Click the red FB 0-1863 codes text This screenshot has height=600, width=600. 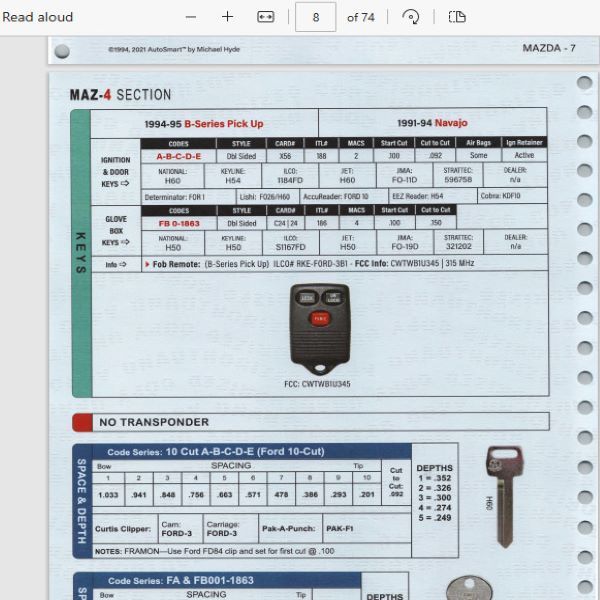pos(178,224)
